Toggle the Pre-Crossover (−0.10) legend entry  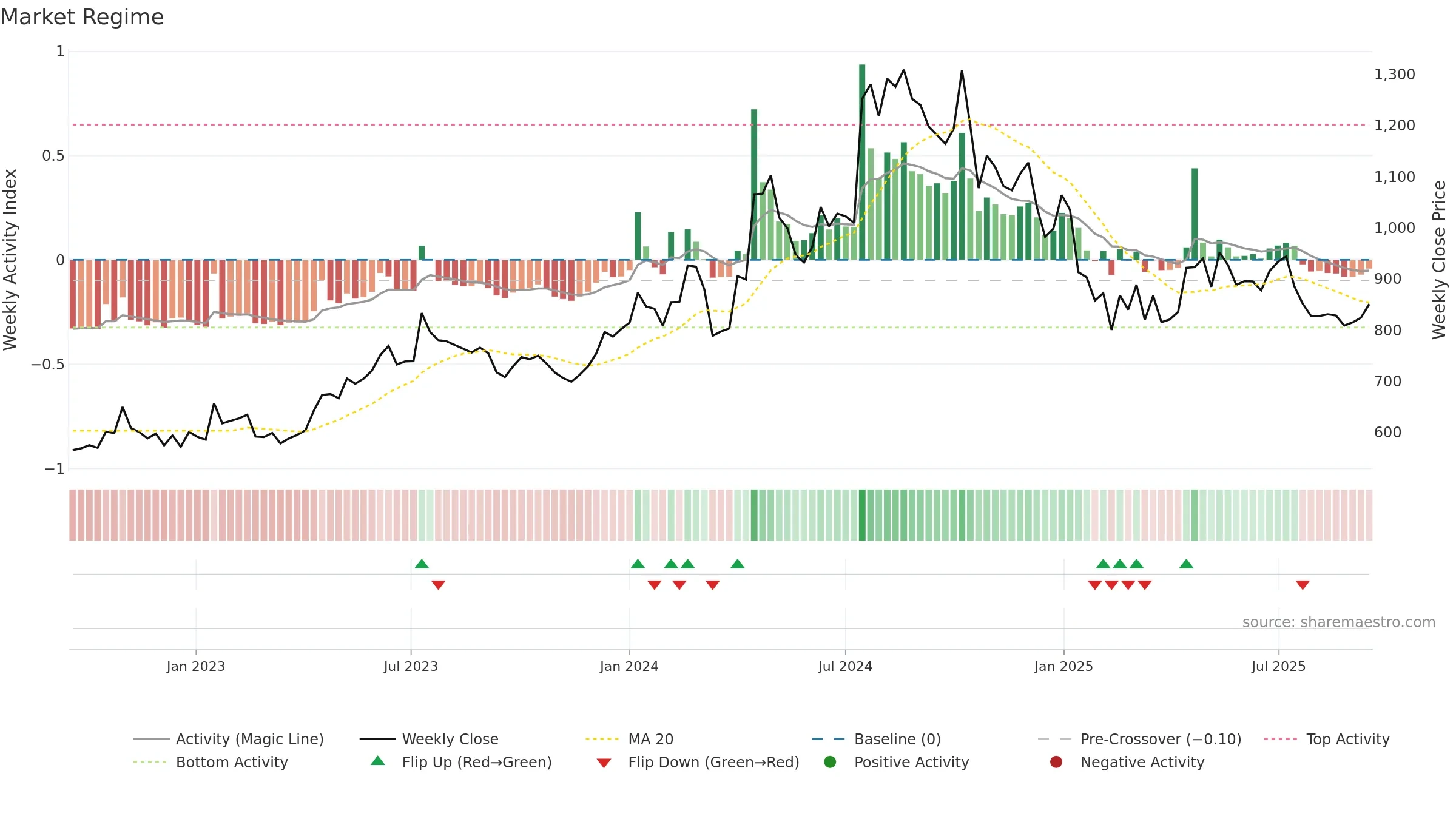click(x=1139, y=739)
